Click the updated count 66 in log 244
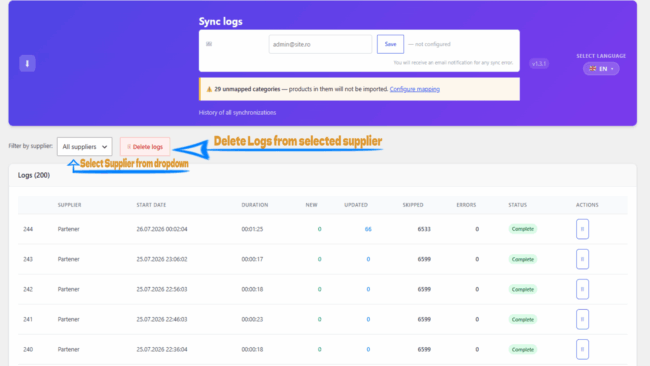This screenshot has width=650, height=366. coord(368,229)
